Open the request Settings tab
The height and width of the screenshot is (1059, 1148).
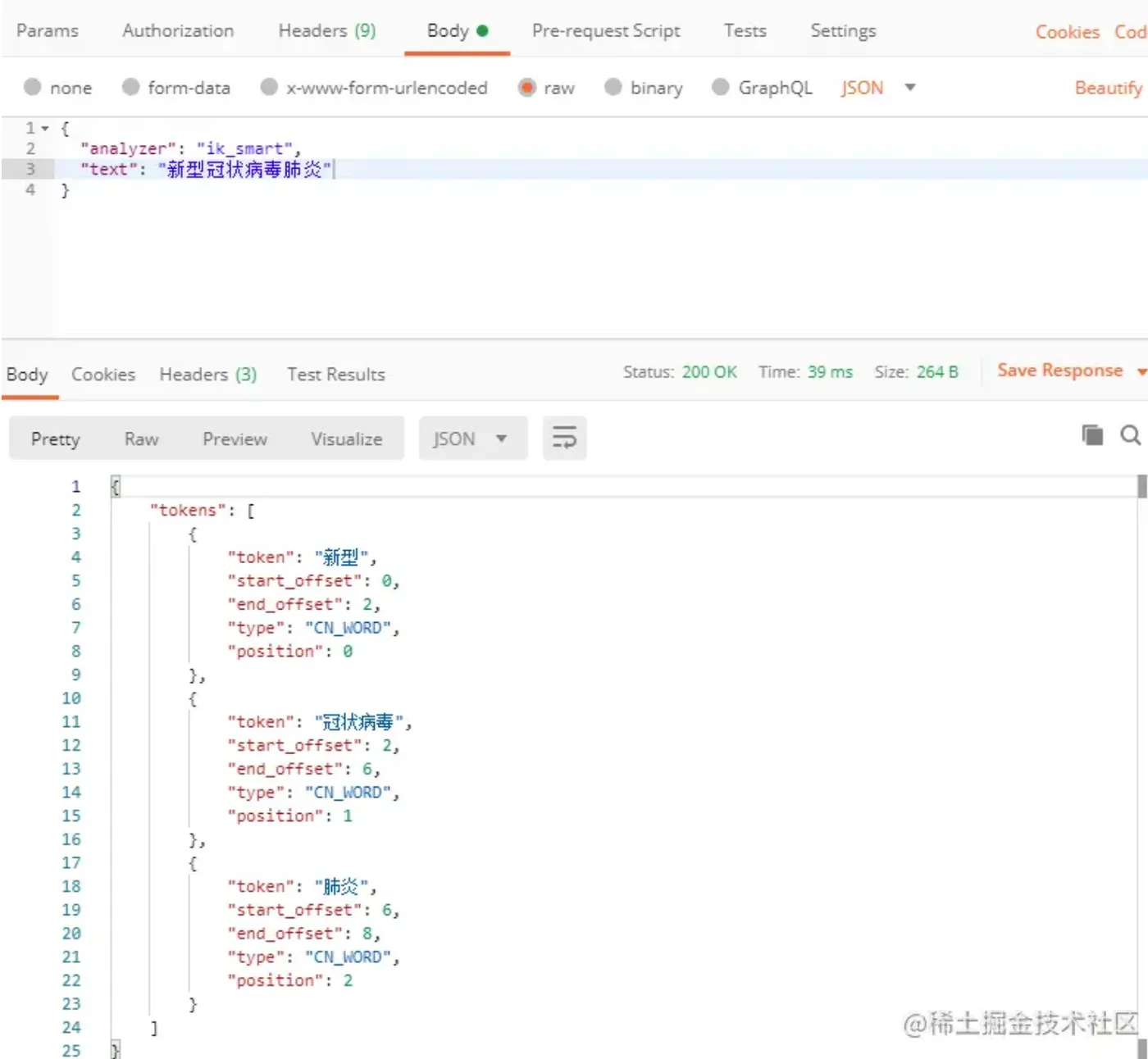[843, 31]
